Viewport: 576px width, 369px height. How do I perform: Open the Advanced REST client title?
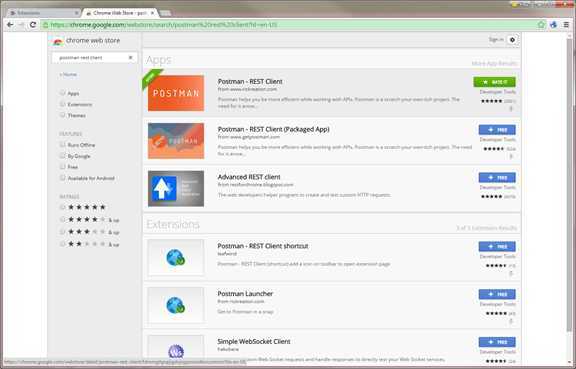pos(249,177)
